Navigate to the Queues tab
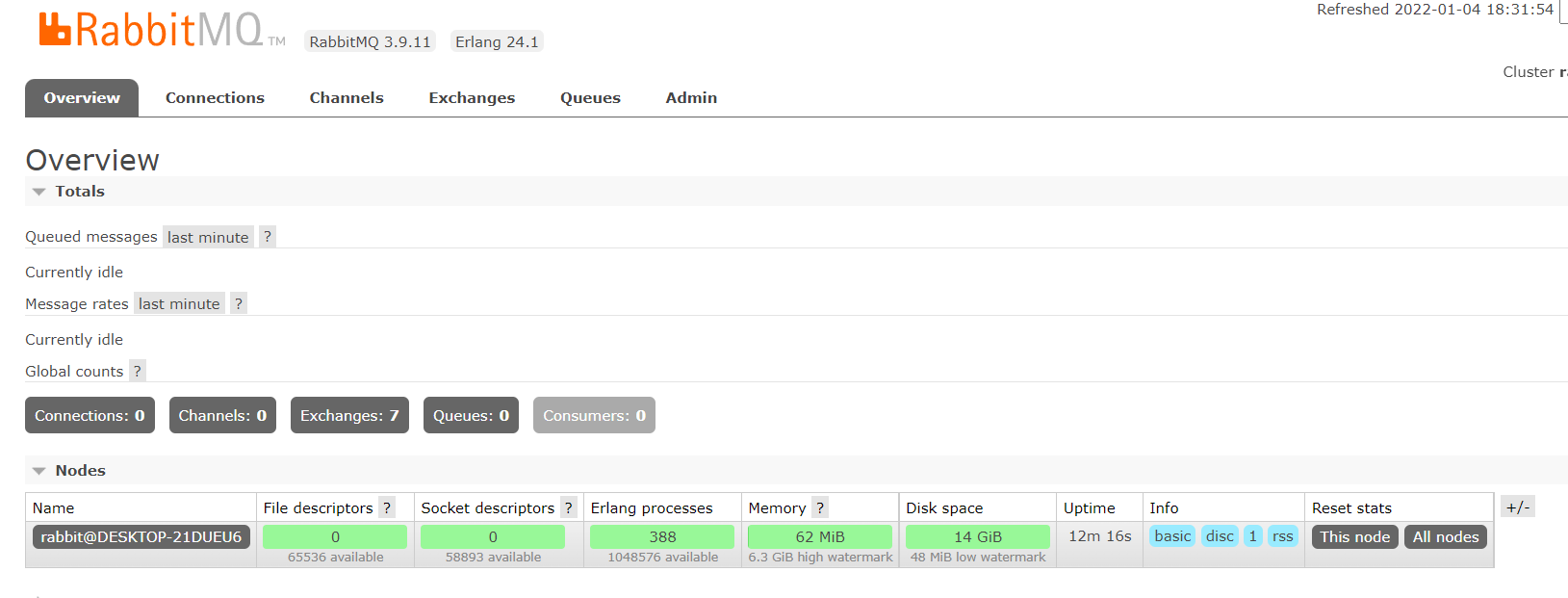Viewport: 1568px width, 598px height. coord(590,98)
